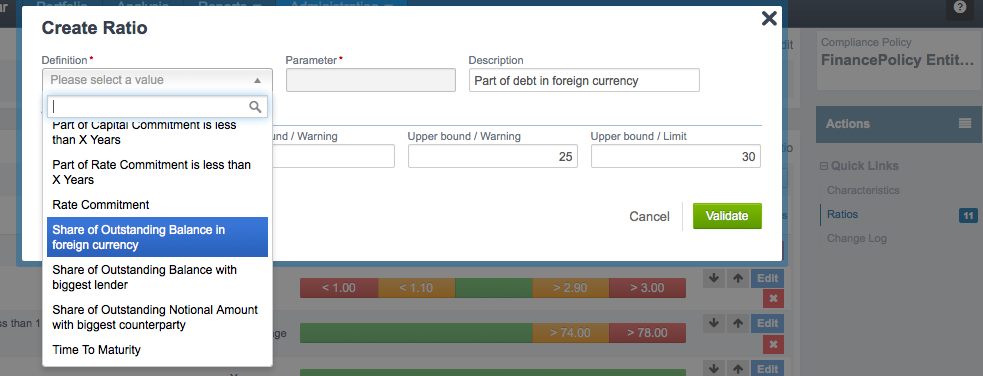This screenshot has width=983, height=376.
Task: Click the orange > 74.00 threshold segment
Action: click(570, 333)
